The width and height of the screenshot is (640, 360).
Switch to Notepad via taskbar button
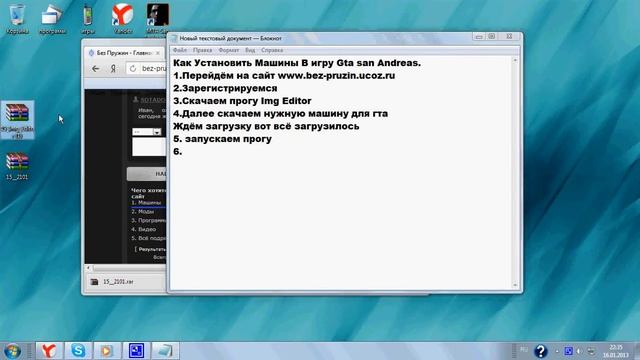(165, 351)
